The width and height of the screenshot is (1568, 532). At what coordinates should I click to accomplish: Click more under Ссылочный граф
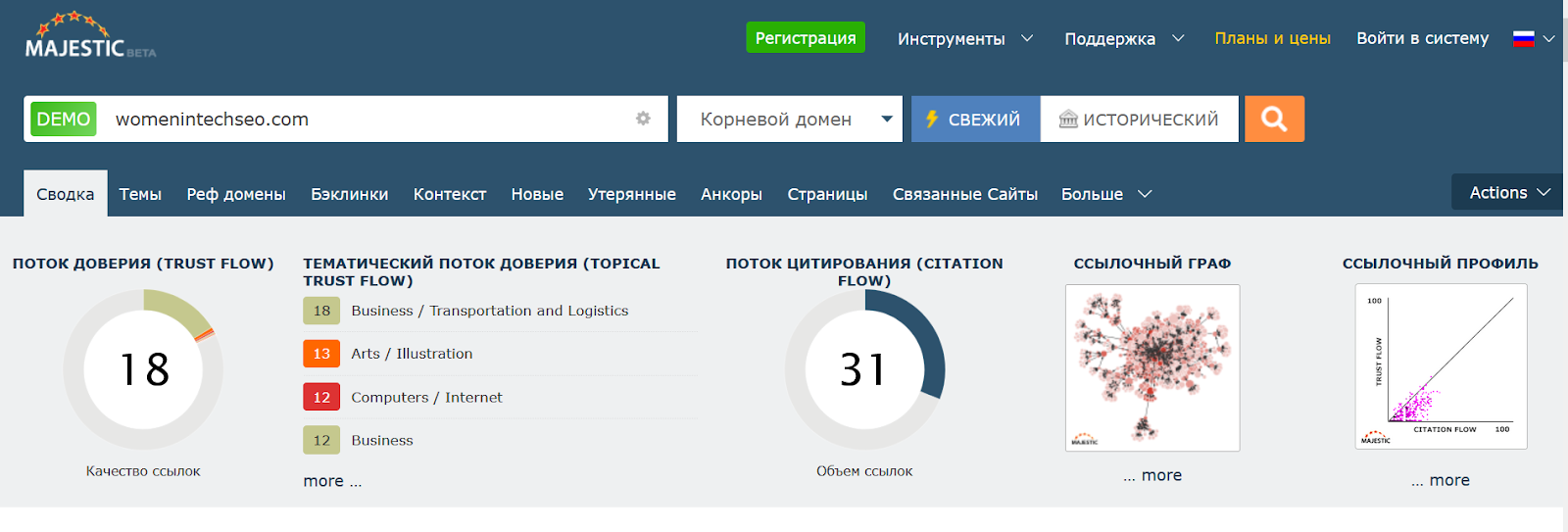1152,475
